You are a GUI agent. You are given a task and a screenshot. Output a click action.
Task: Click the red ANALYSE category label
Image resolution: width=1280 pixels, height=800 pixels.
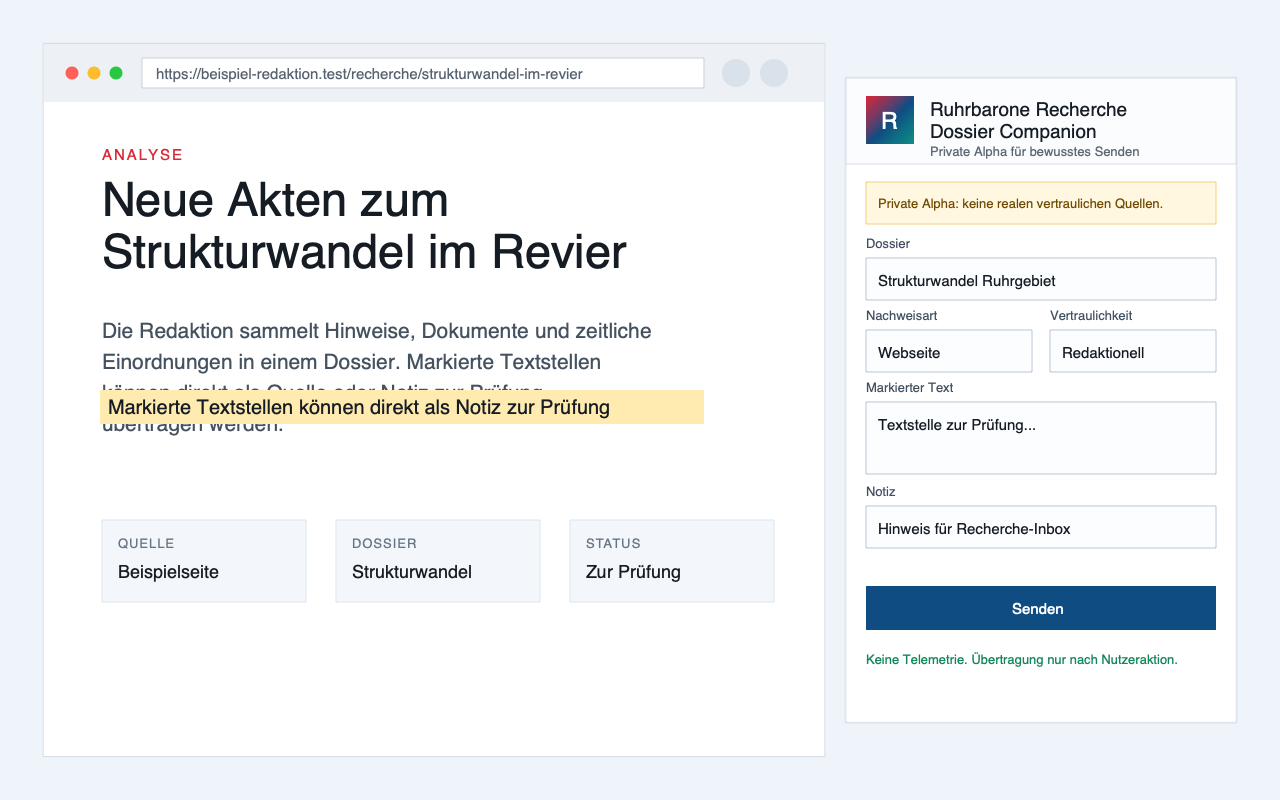[143, 155]
